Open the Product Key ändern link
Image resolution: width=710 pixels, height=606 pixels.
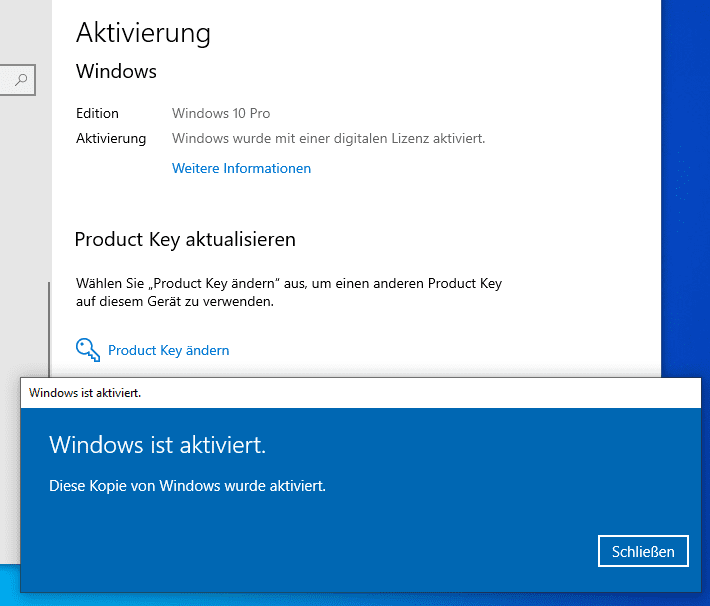click(x=168, y=350)
